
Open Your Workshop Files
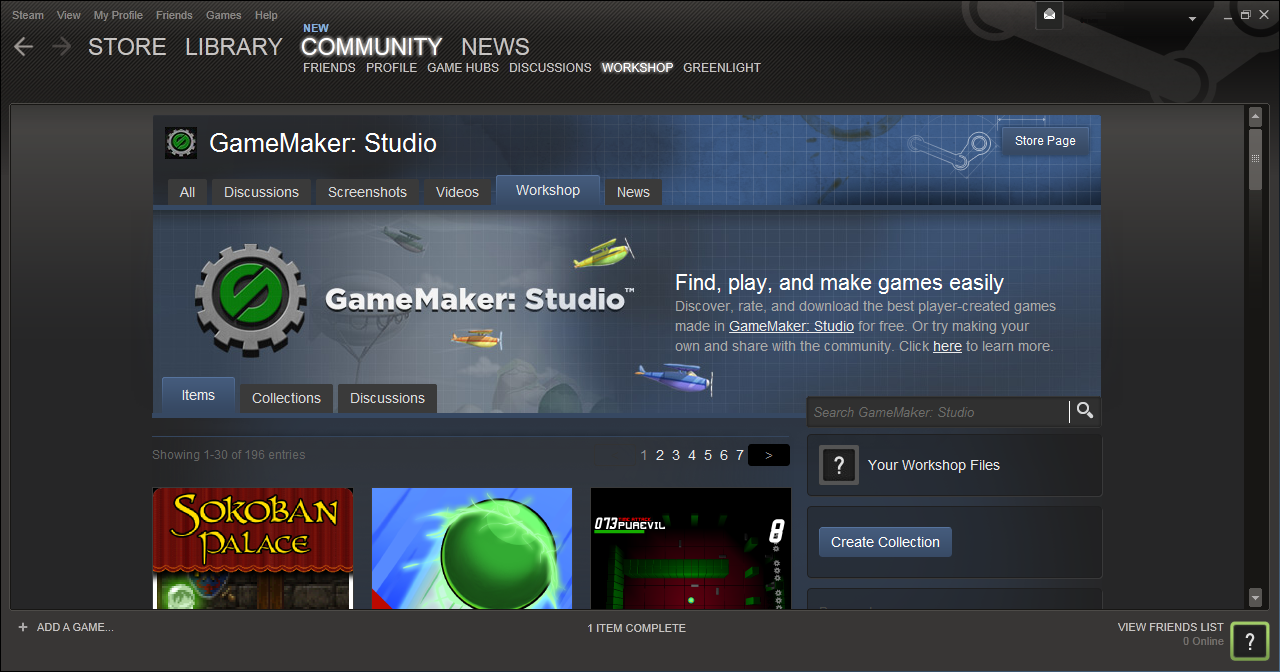954,465
